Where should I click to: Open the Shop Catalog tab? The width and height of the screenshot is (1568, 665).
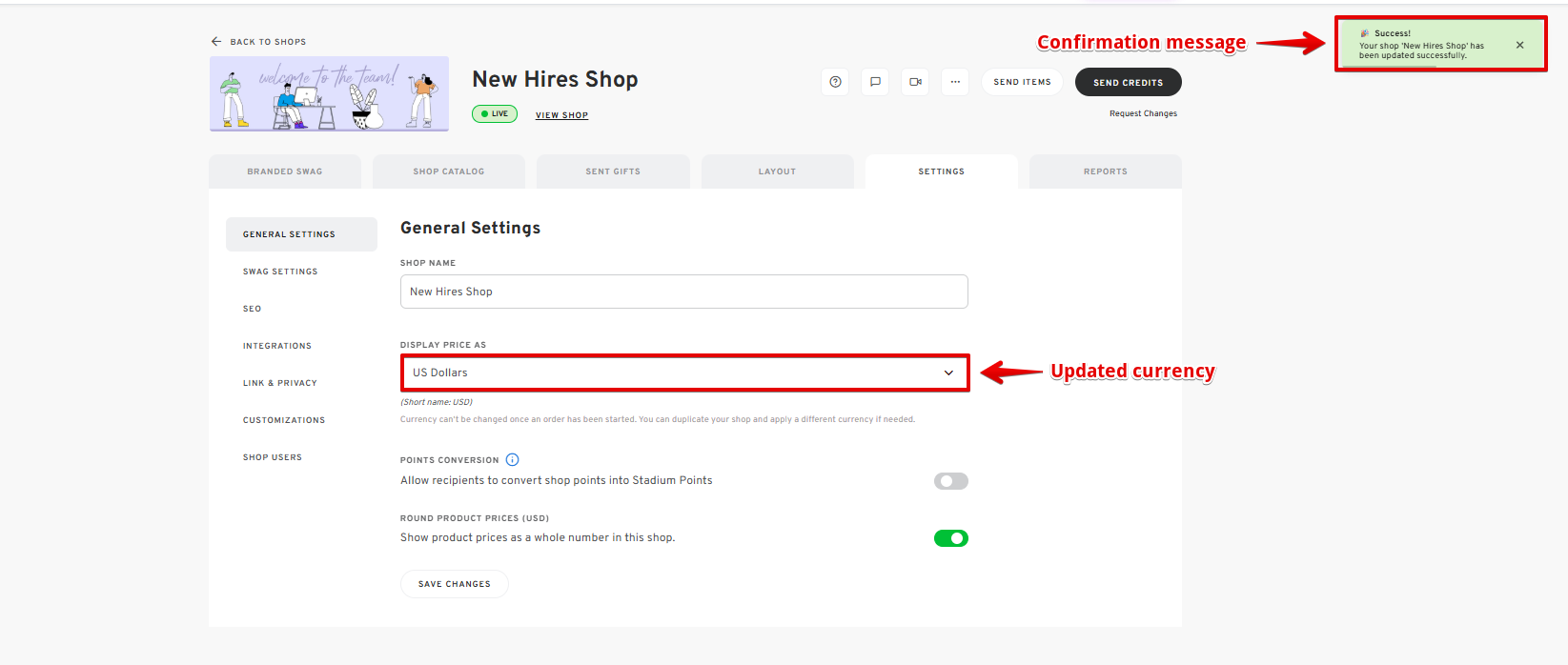[x=449, y=171]
